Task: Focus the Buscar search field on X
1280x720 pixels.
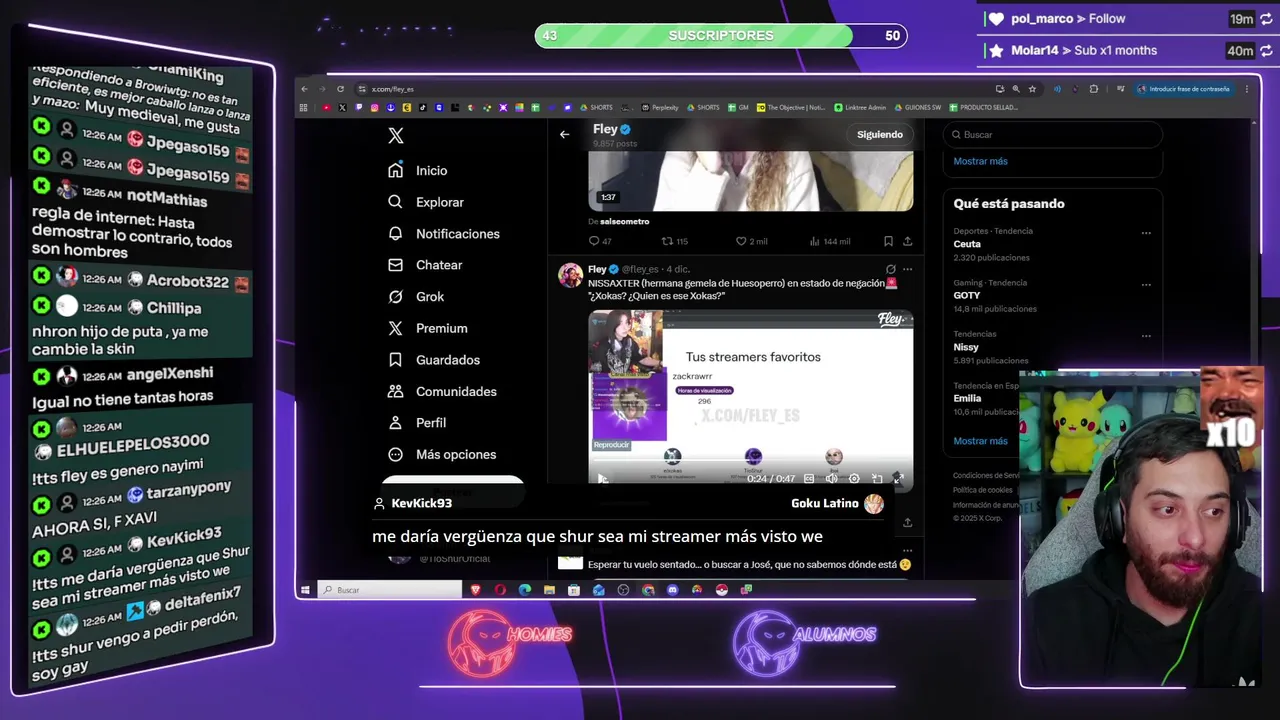Action: [x=1053, y=134]
